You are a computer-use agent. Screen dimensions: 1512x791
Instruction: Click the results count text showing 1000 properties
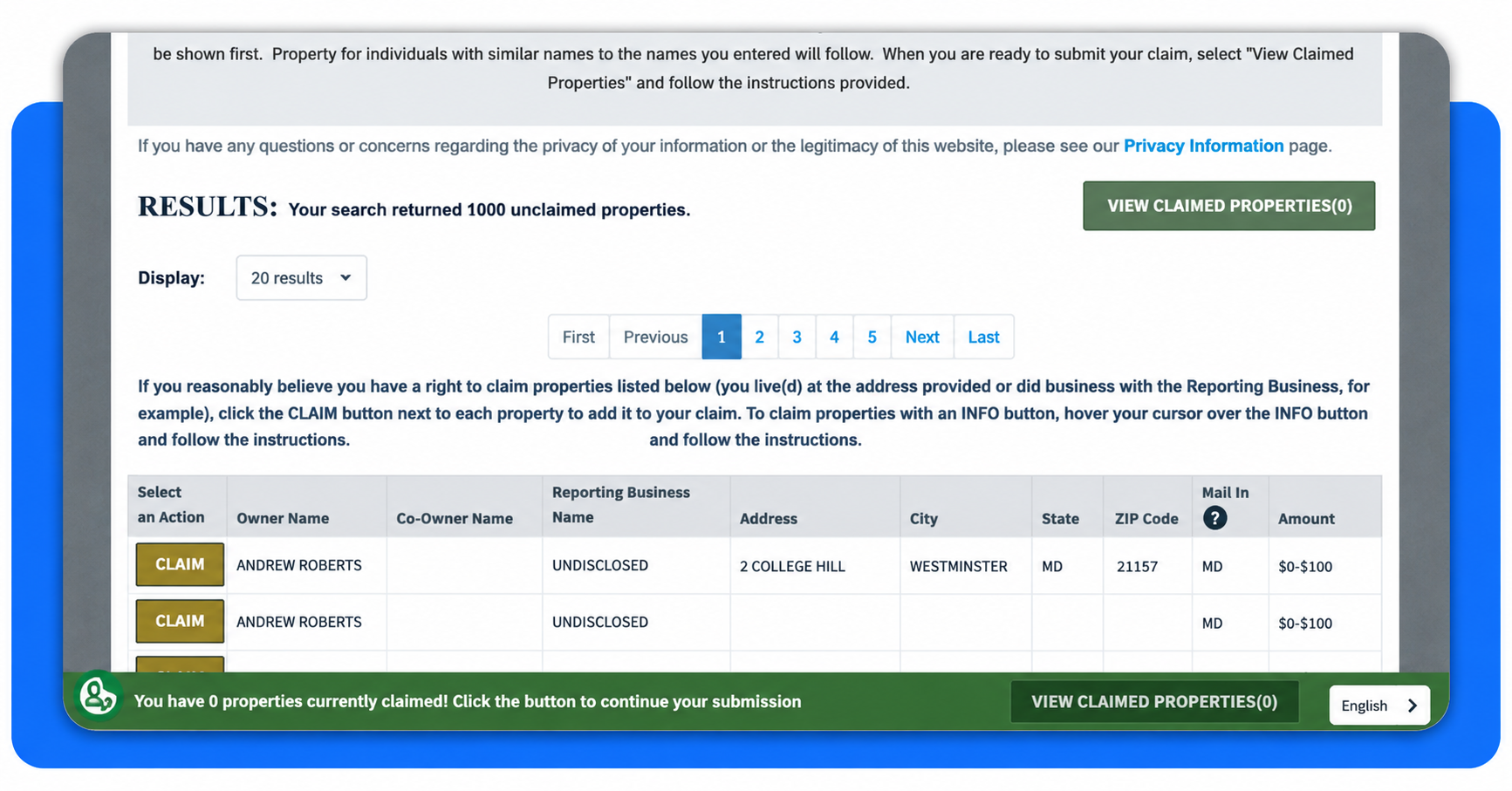[489, 210]
